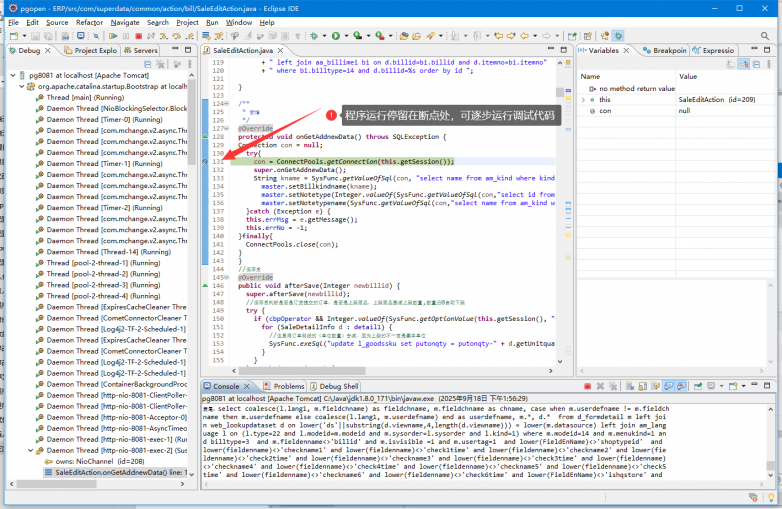Toggle the breakpoint marker at line 131
The width and height of the screenshot is (782, 509).
pos(206,161)
